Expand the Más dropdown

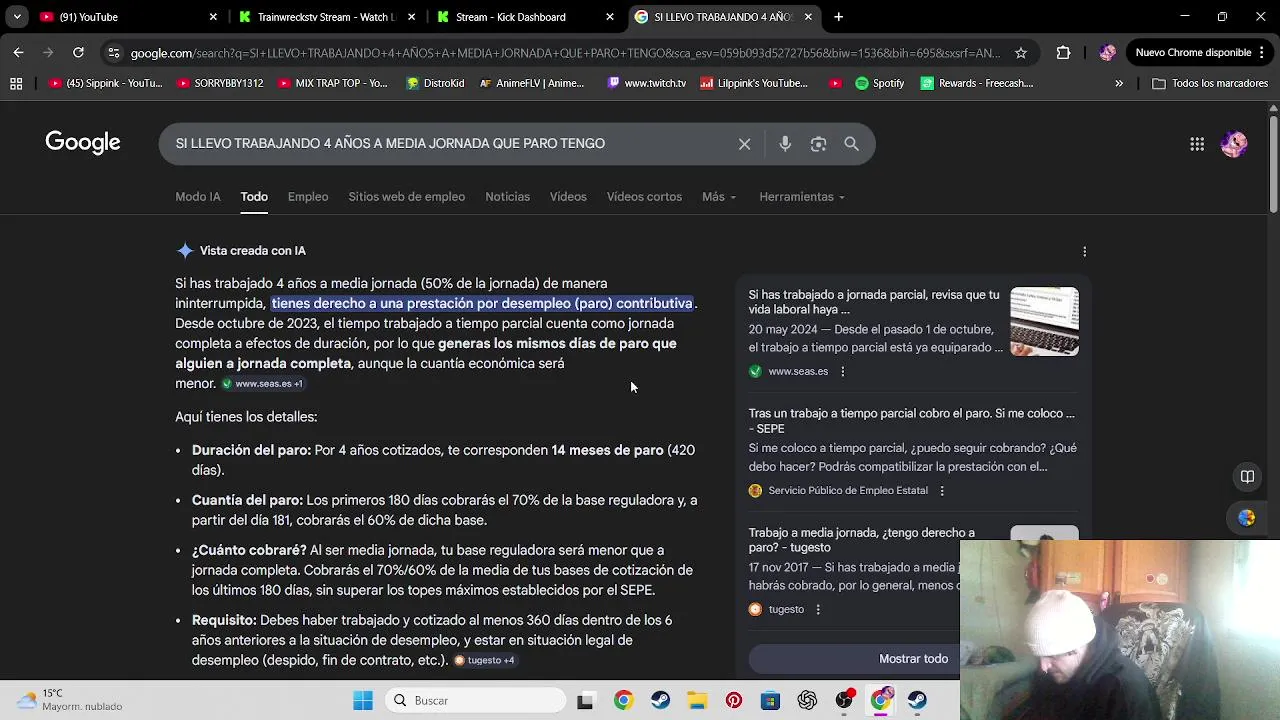pos(719,197)
